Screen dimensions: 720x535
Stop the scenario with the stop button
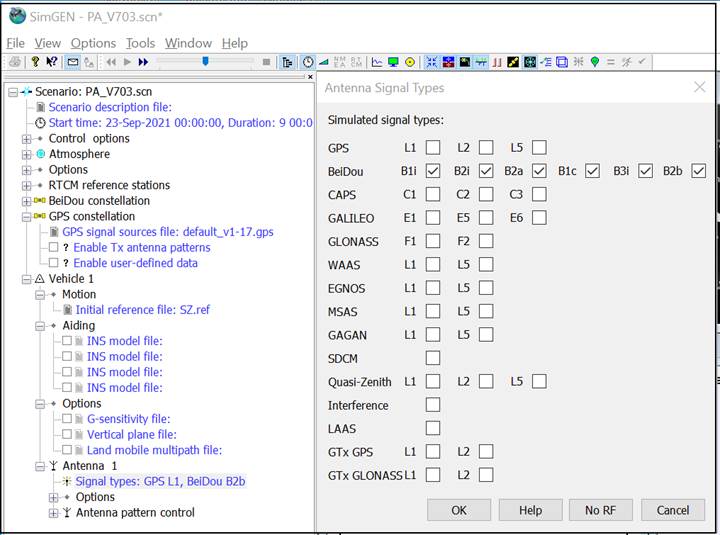266,62
